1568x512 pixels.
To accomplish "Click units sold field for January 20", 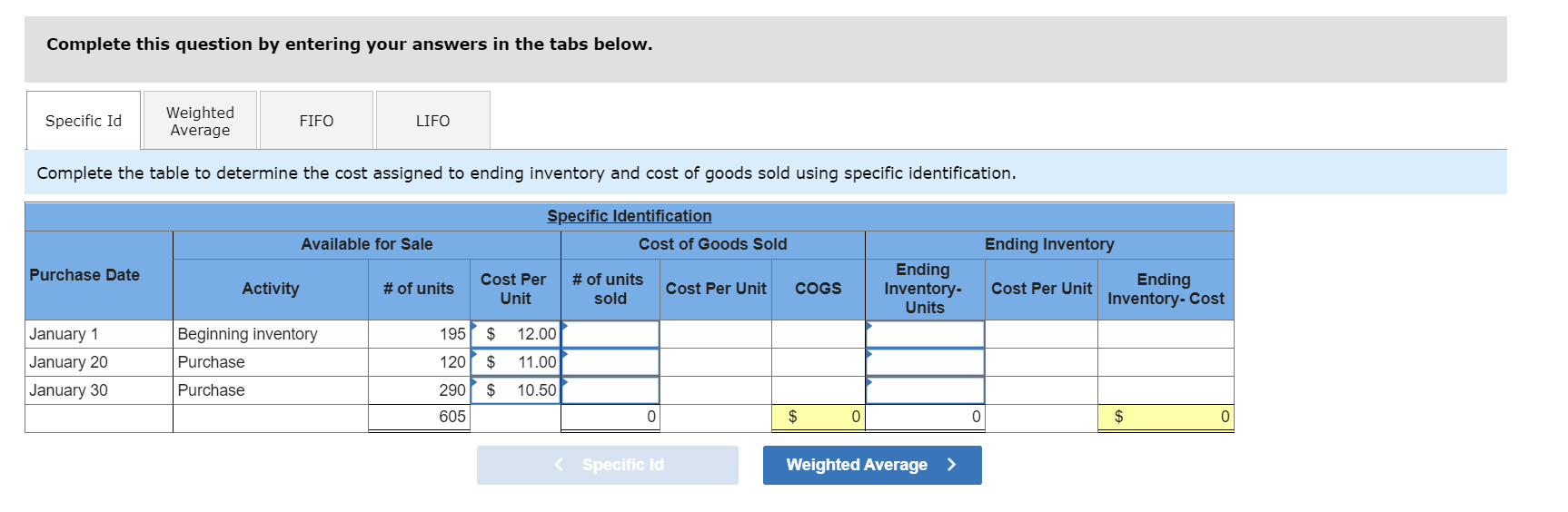I will click(x=610, y=362).
